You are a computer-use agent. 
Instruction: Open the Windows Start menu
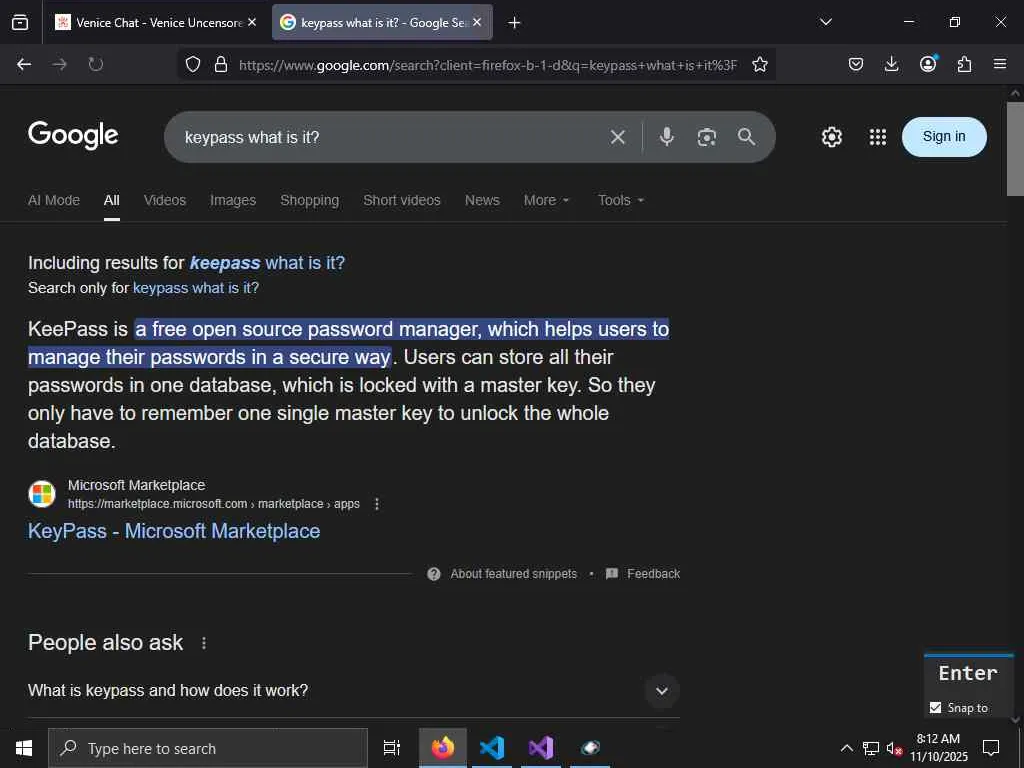coord(24,748)
